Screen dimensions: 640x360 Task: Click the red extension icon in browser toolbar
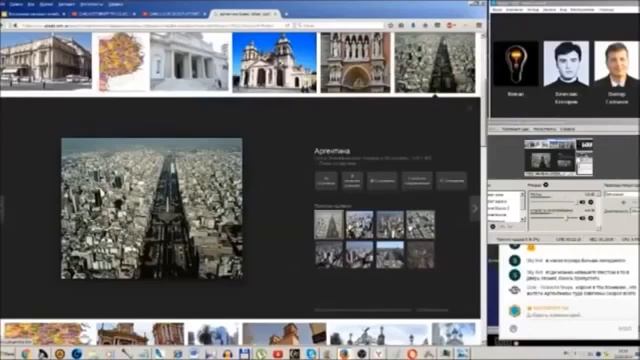click(x=450, y=25)
